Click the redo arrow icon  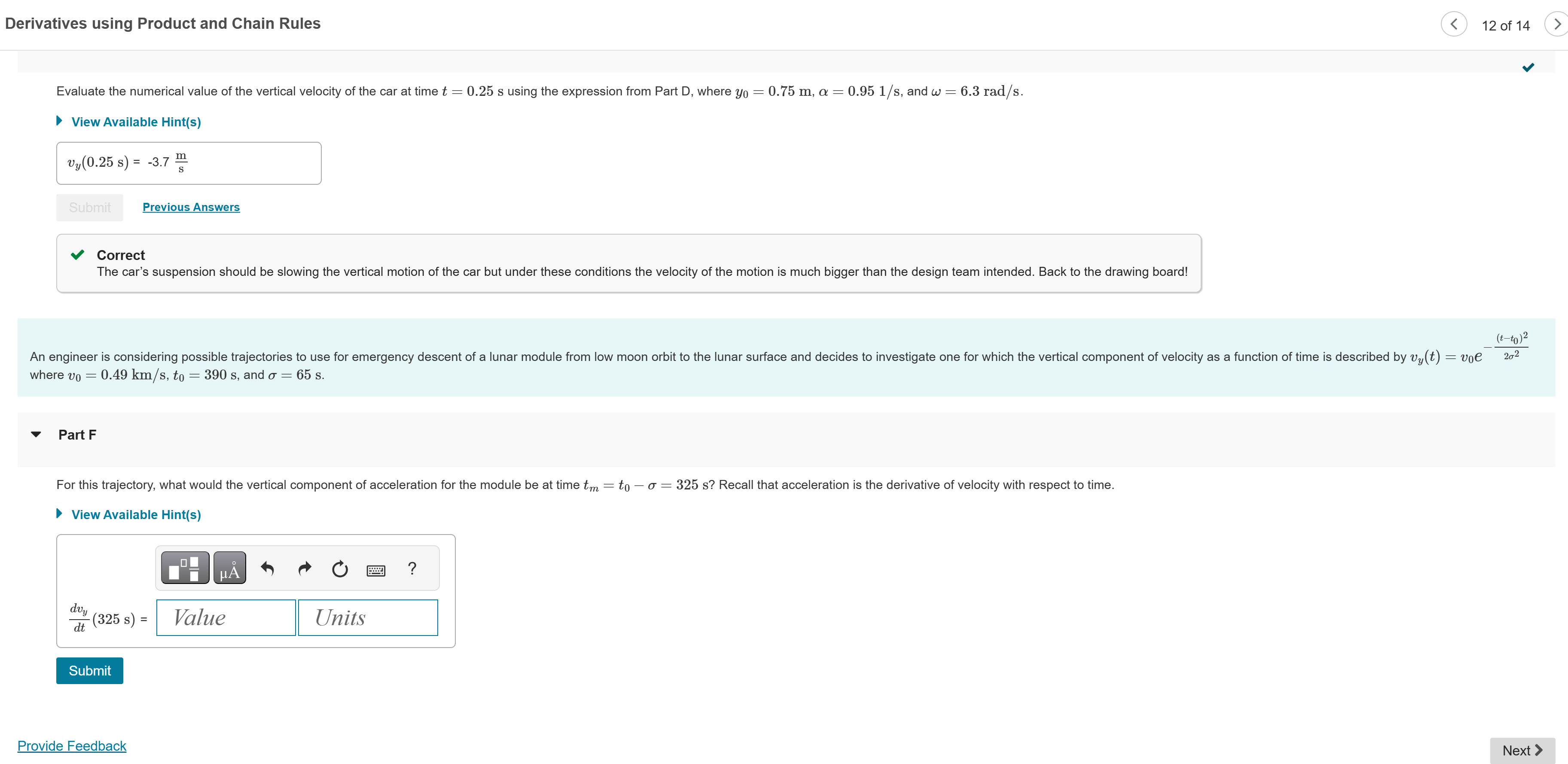coord(304,568)
